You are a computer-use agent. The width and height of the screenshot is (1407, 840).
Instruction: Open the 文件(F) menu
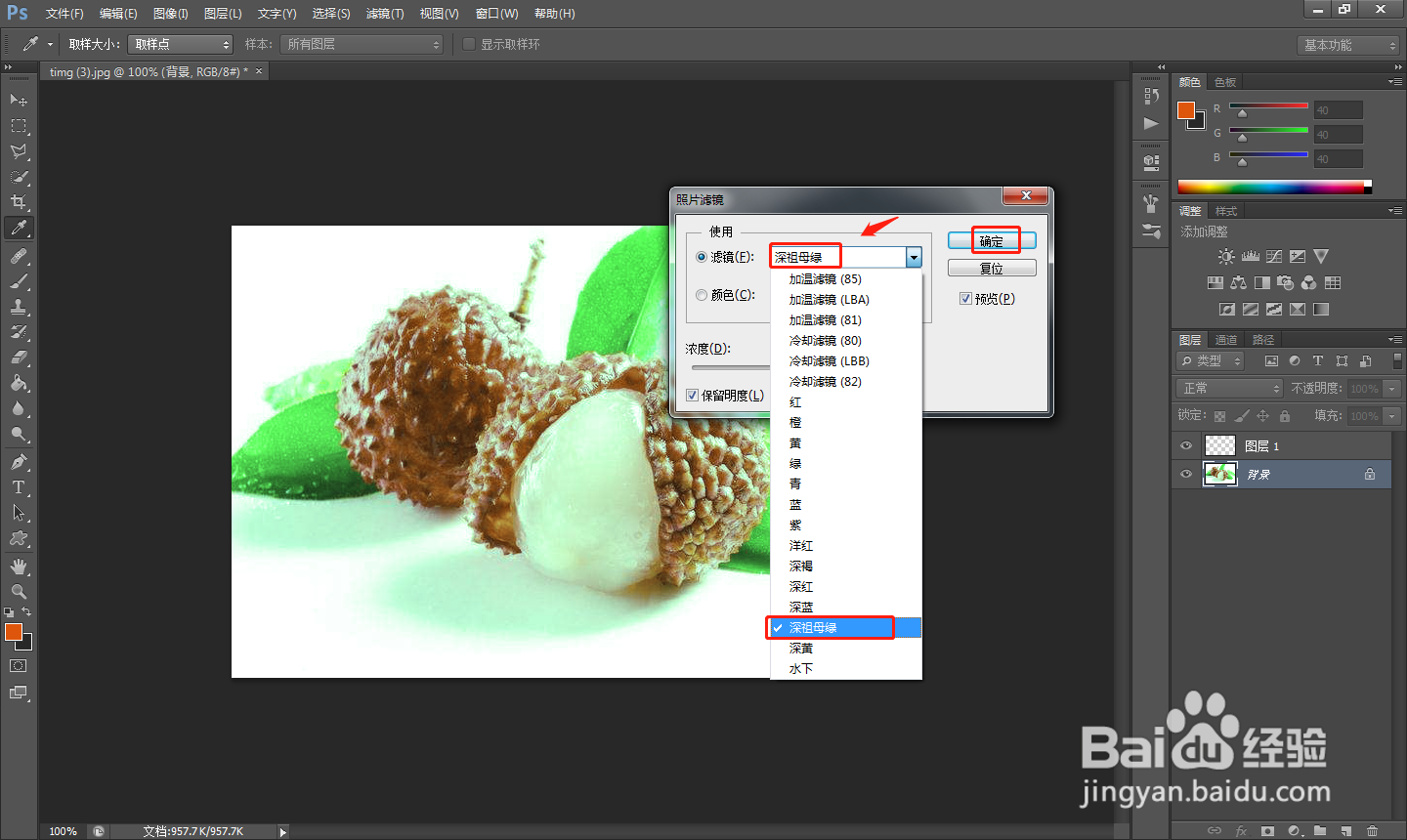tap(64, 14)
